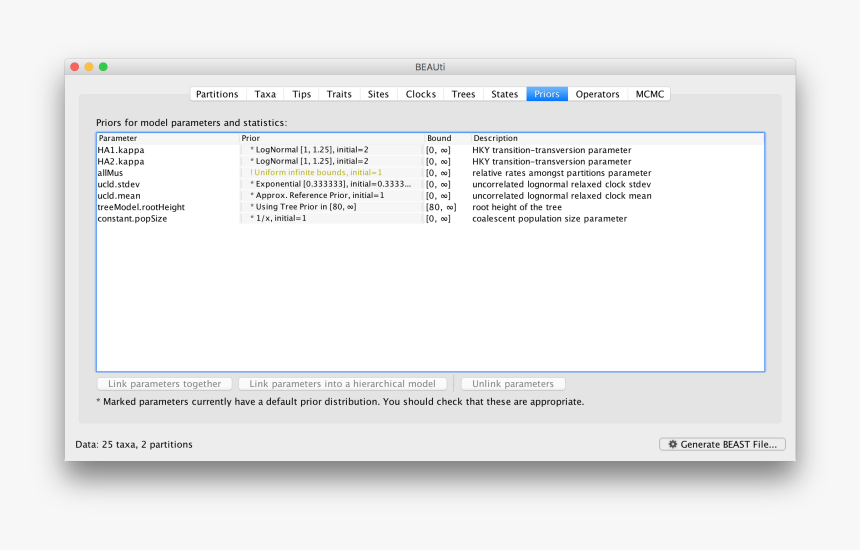Maximize the BEAUti window
860x550 pixels.
point(103,67)
